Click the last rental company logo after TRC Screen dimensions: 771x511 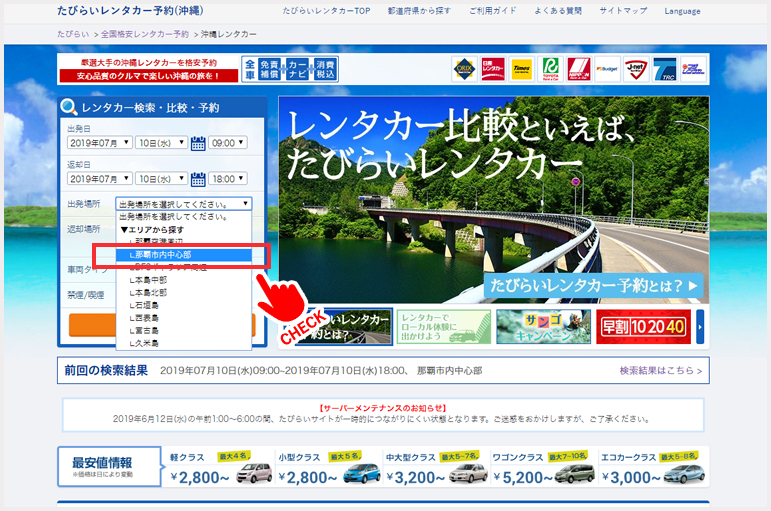[x=693, y=68]
